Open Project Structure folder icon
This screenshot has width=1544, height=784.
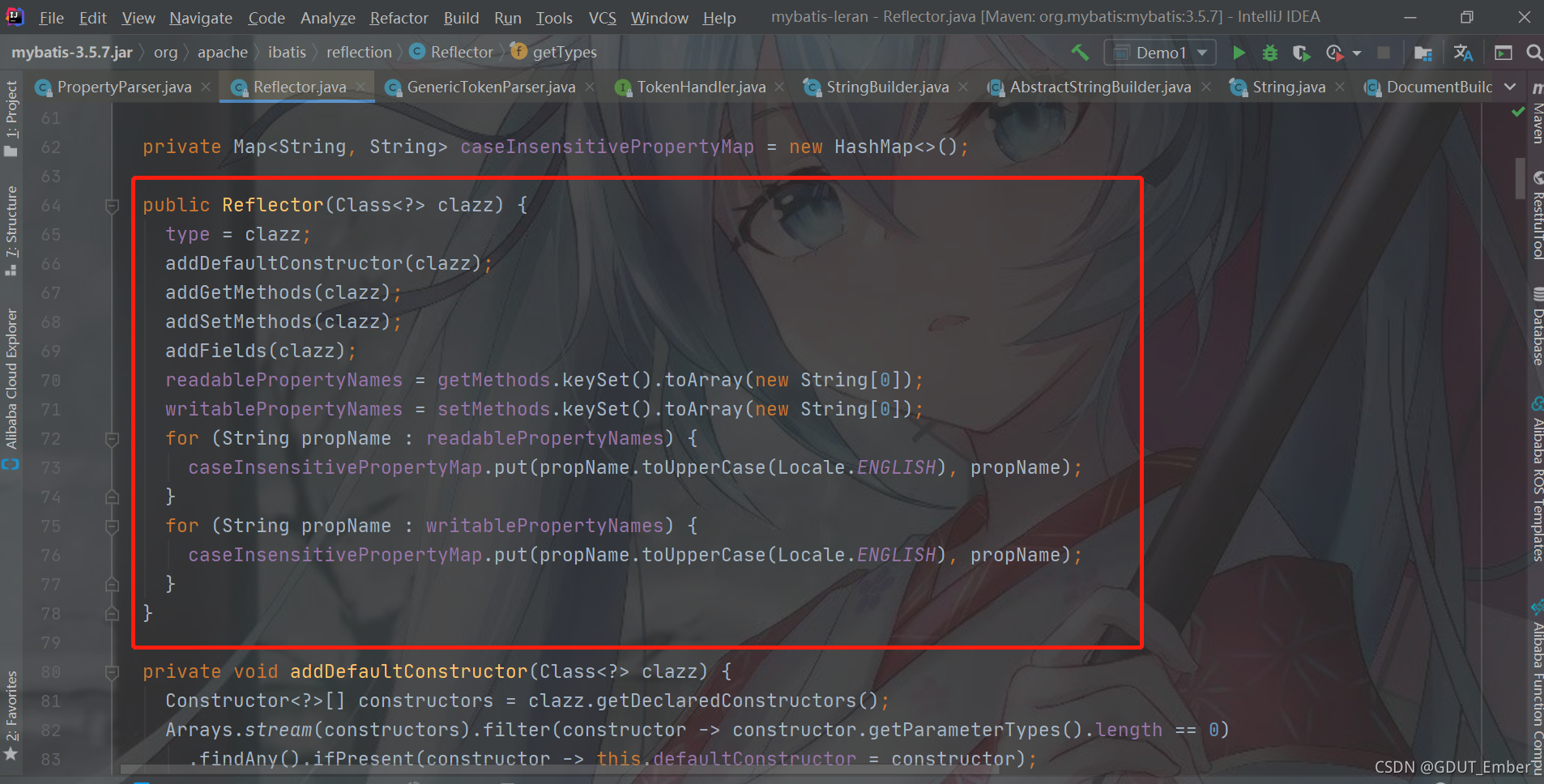(x=1423, y=53)
